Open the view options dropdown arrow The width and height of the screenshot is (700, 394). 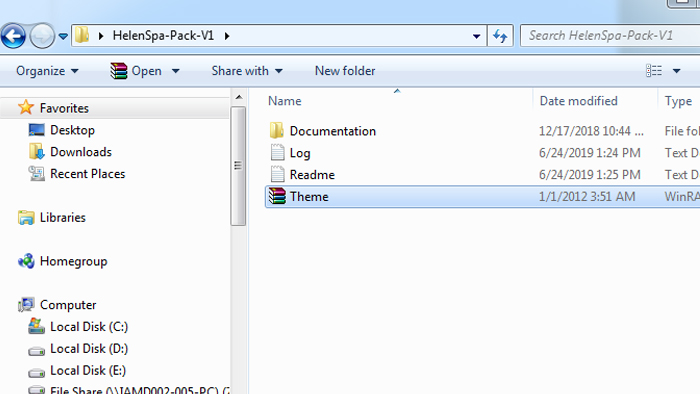pyautogui.click(x=676, y=71)
